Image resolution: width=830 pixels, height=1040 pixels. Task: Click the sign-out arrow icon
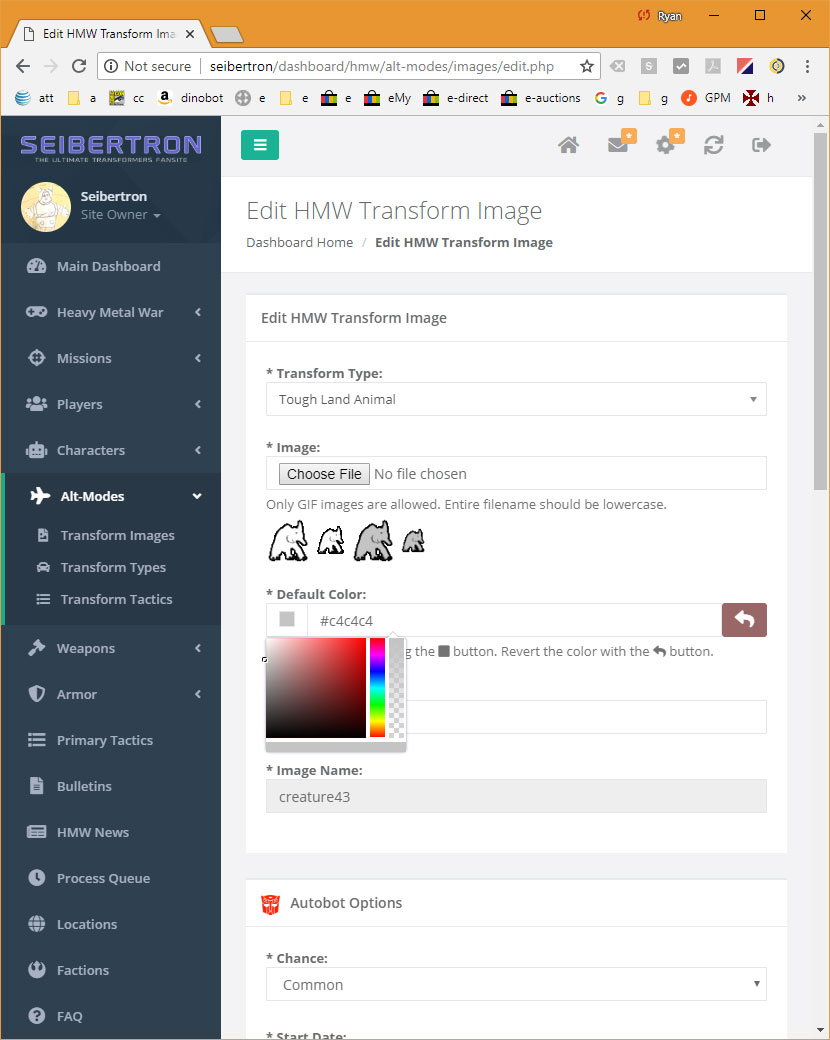point(761,145)
